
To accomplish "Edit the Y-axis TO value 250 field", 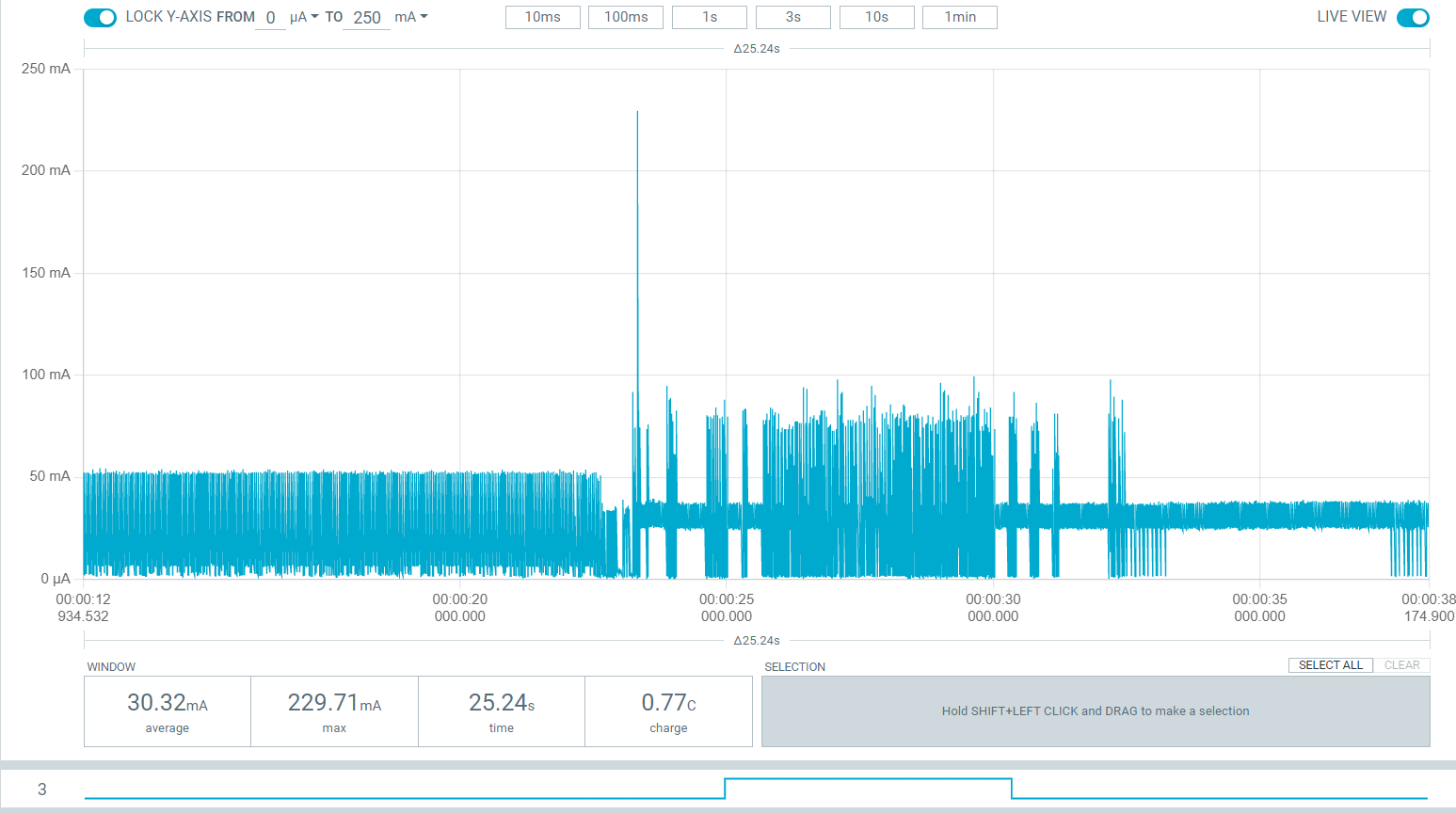I will [366, 18].
